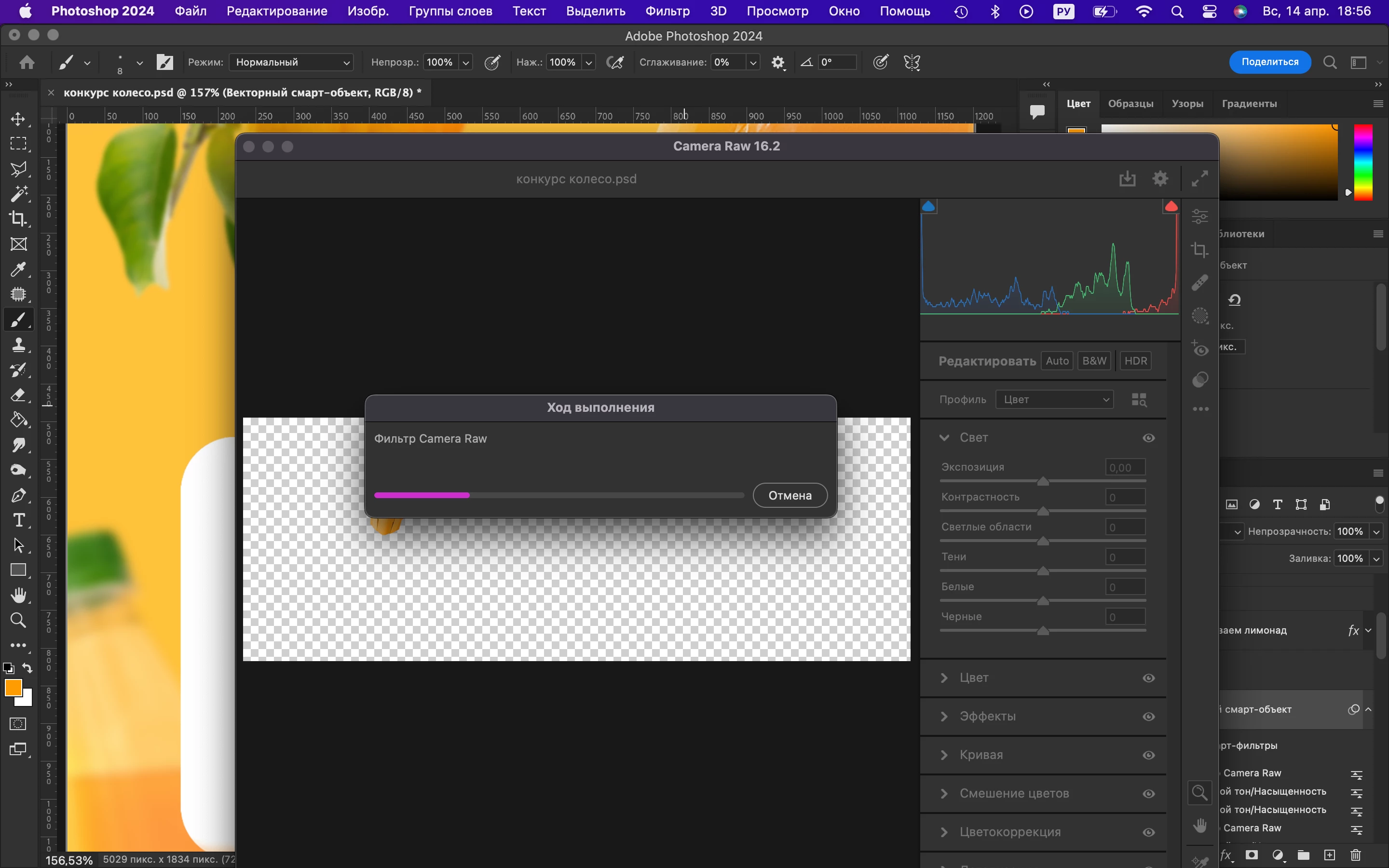Switch to the Градиенты tab
The height and width of the screenshot is (868, 1389).
[1249, 104]
